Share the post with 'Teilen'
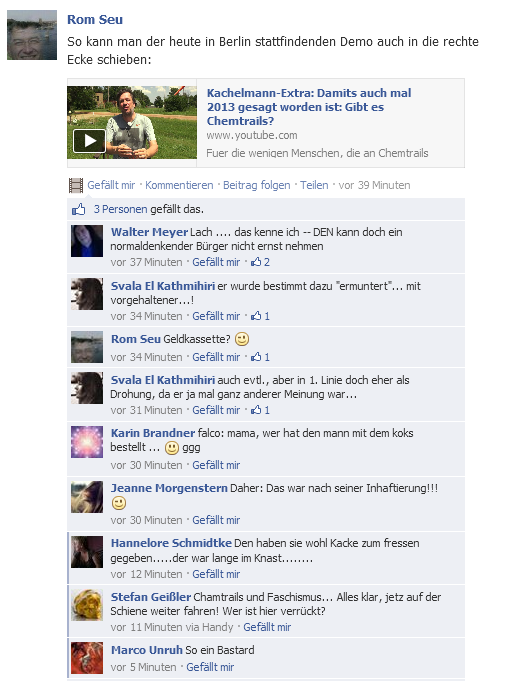This screenshot has height=681, width=518. [x=314, y=185]
